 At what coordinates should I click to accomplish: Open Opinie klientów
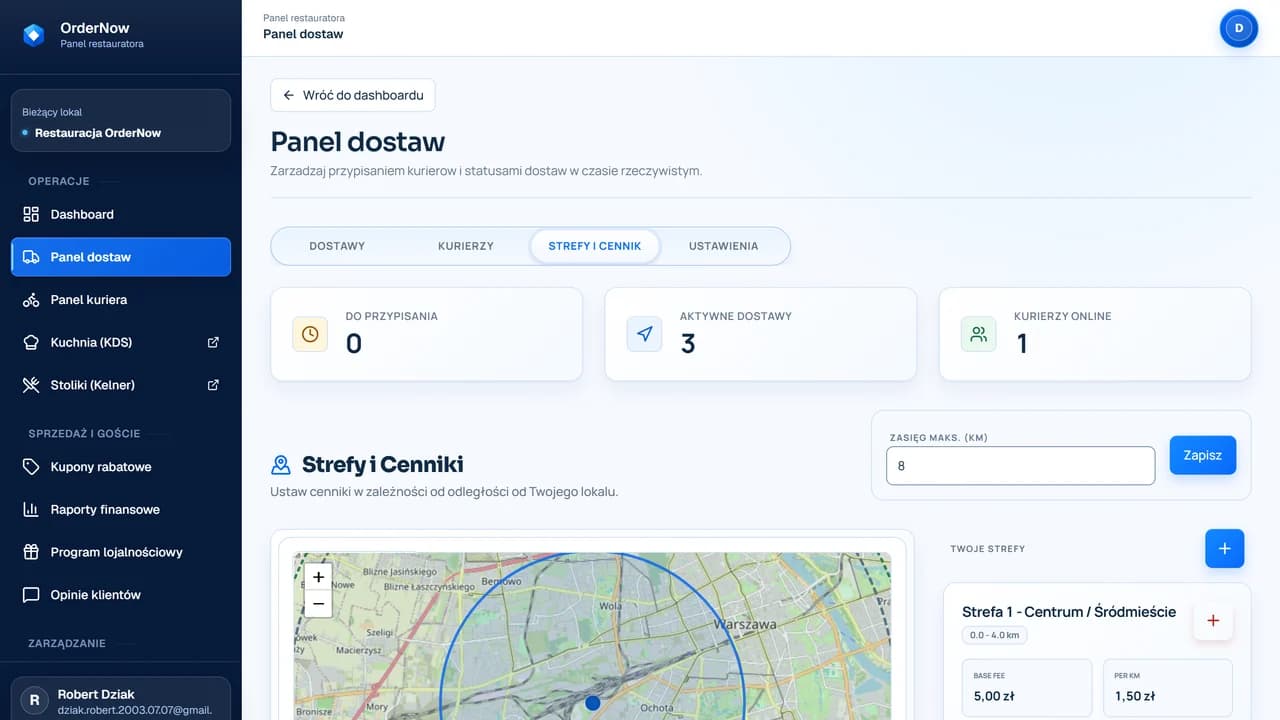(x=121, y=594)
